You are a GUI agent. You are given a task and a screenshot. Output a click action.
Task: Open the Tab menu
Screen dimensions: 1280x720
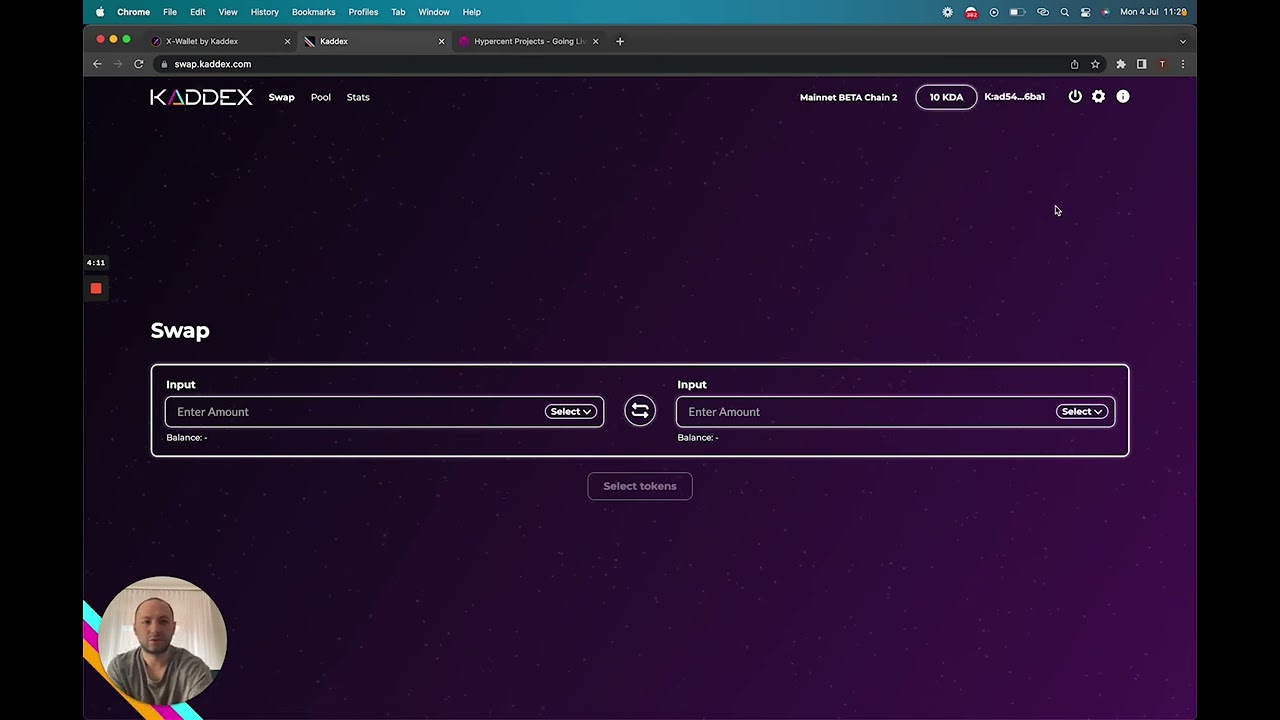398,12
